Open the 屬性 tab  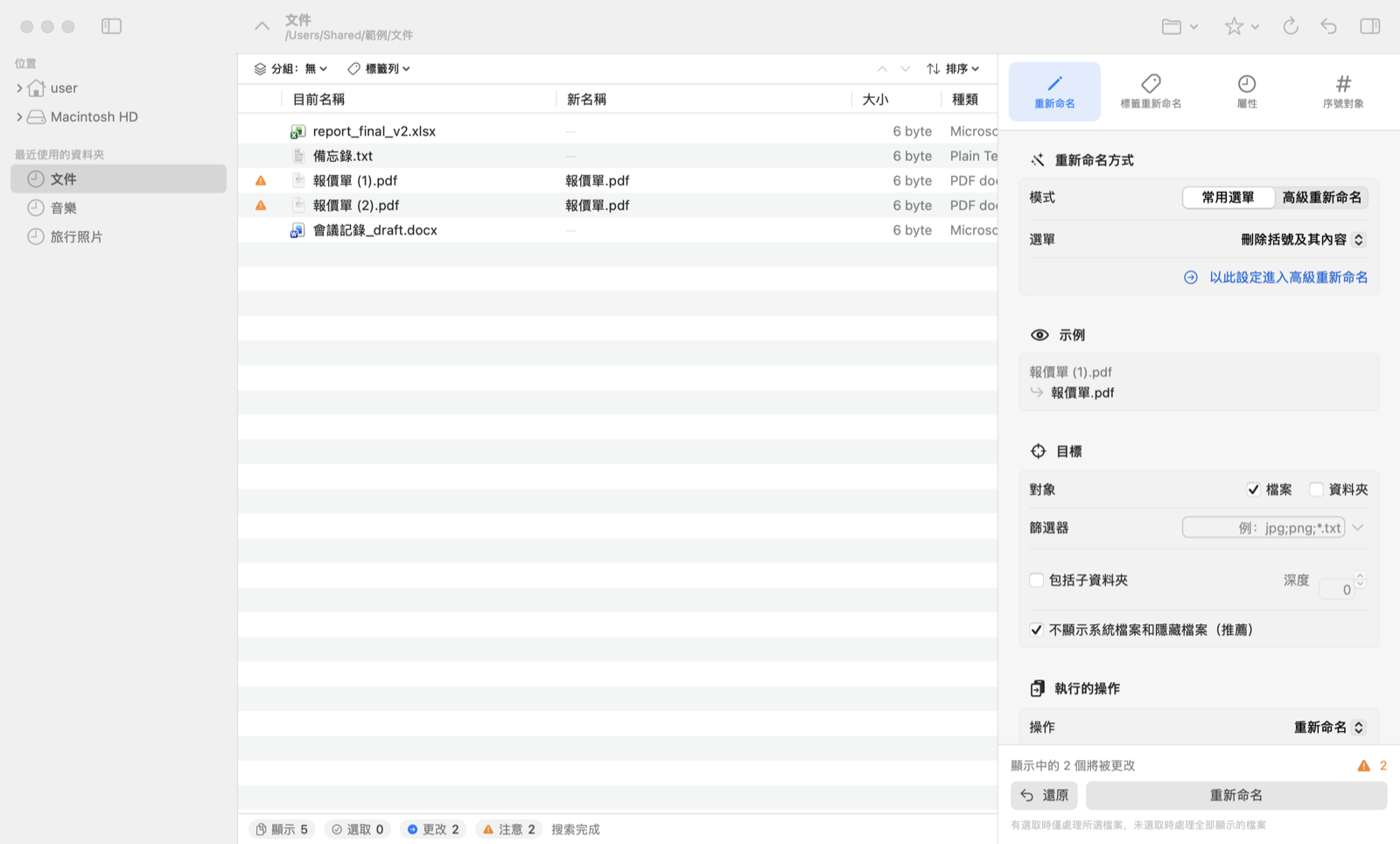[x=1247, y=91]
